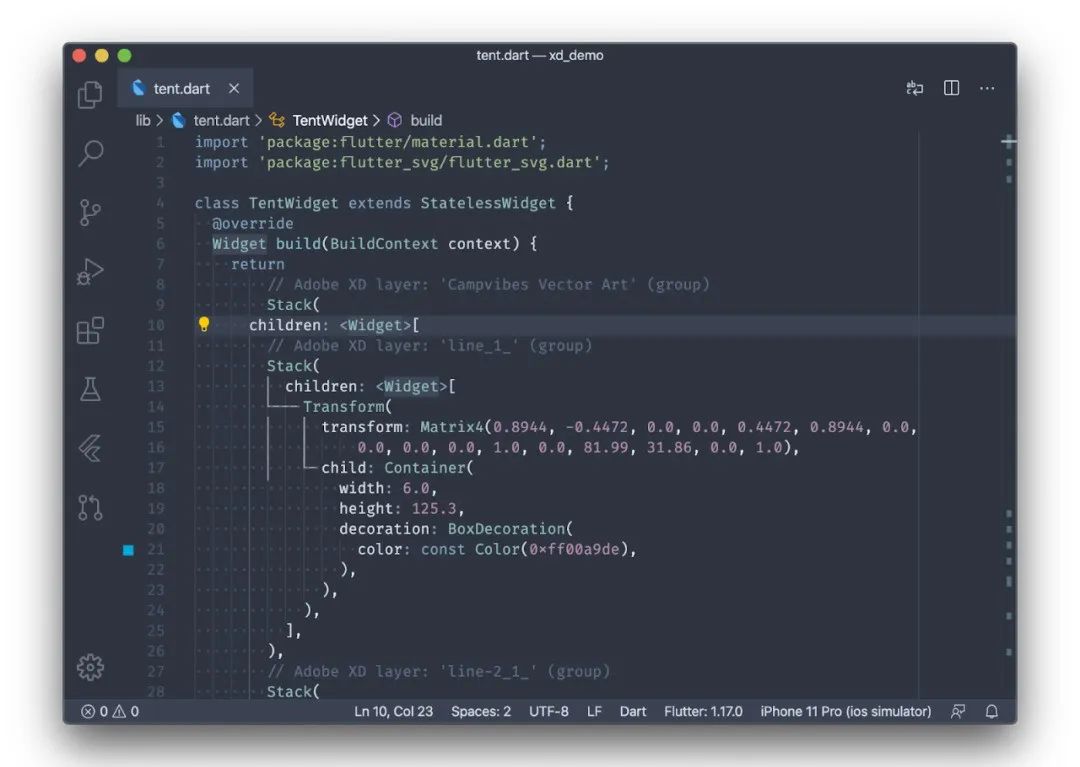Image resolution: width=1080 pixels, height=767 pixels.
Task: Open the Testing flask view
Action: point(90,389)
